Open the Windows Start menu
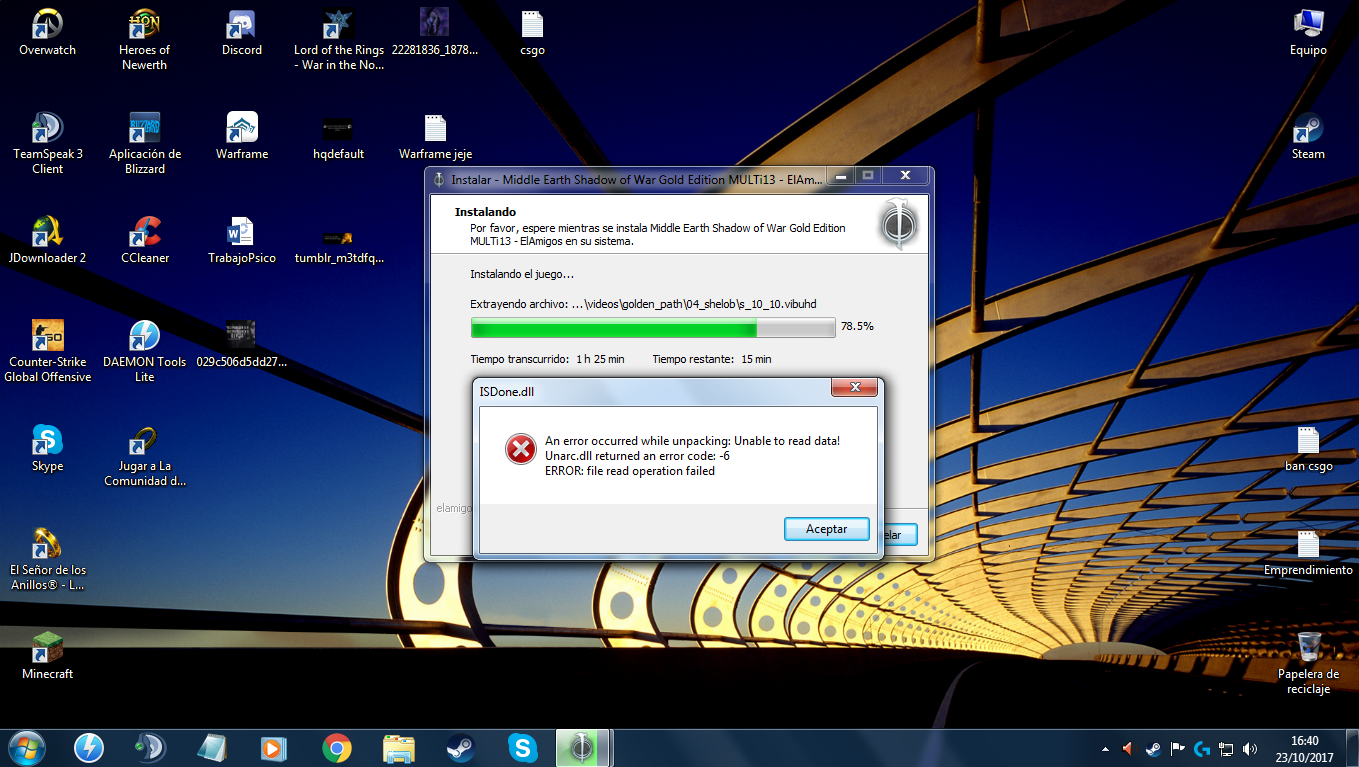1359x767 pixels. tap(25, 748)
